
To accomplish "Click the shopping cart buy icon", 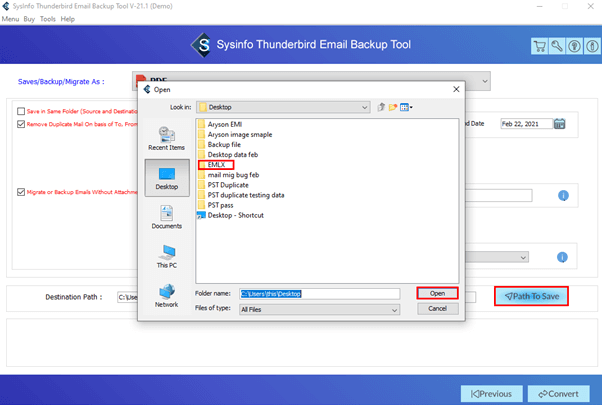I will [539, 46].
